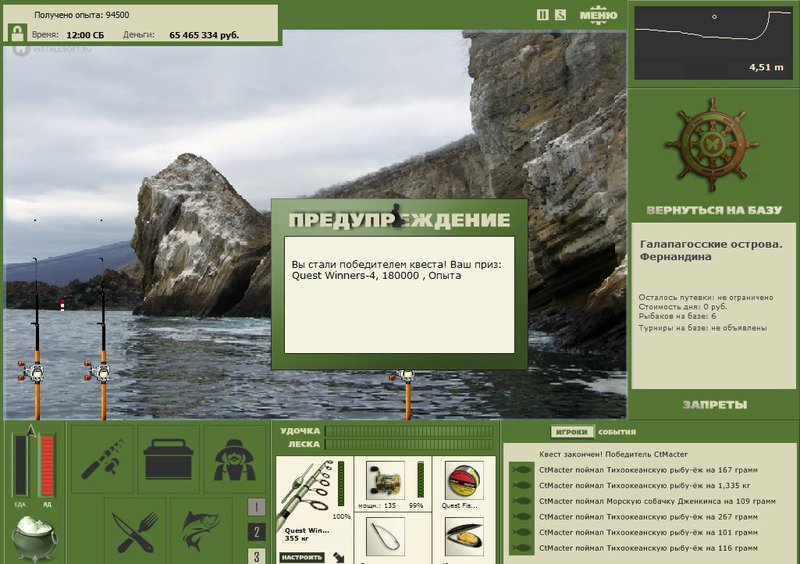
Task: Click the НАСТРОИТЬ button
Action: click(x=302, y=557)
